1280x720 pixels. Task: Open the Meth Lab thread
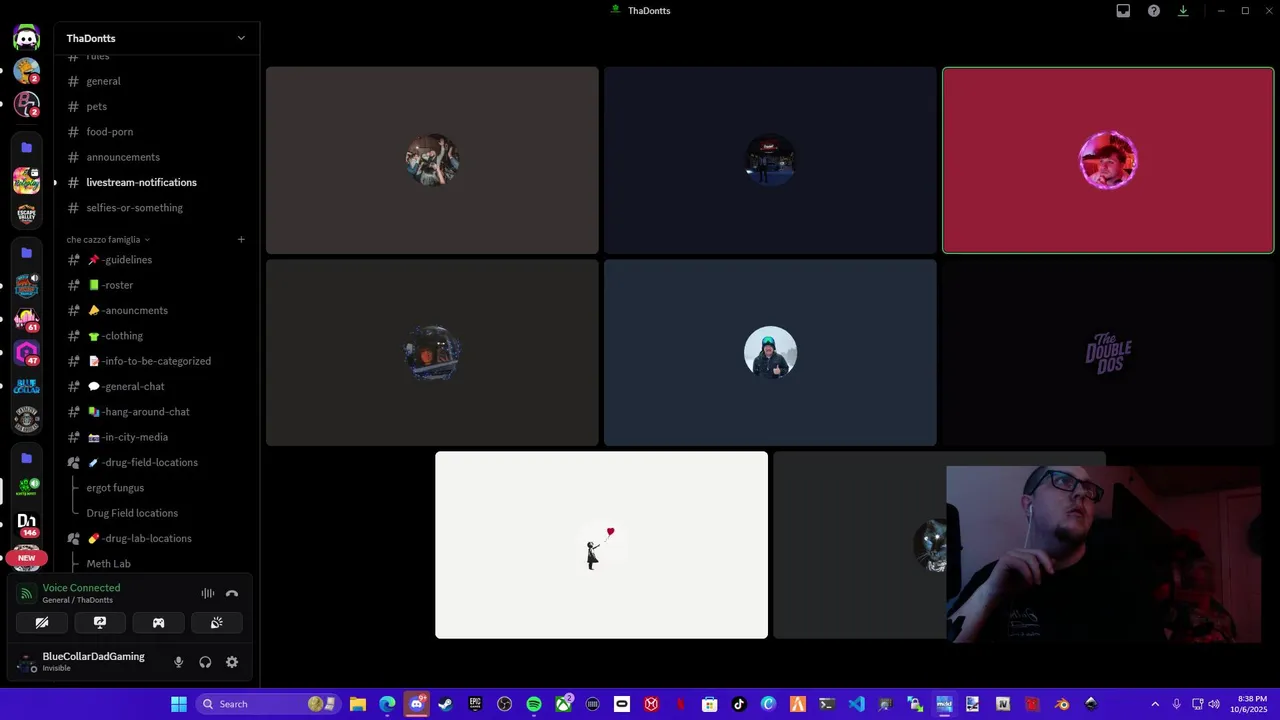(x=108, y=564)
